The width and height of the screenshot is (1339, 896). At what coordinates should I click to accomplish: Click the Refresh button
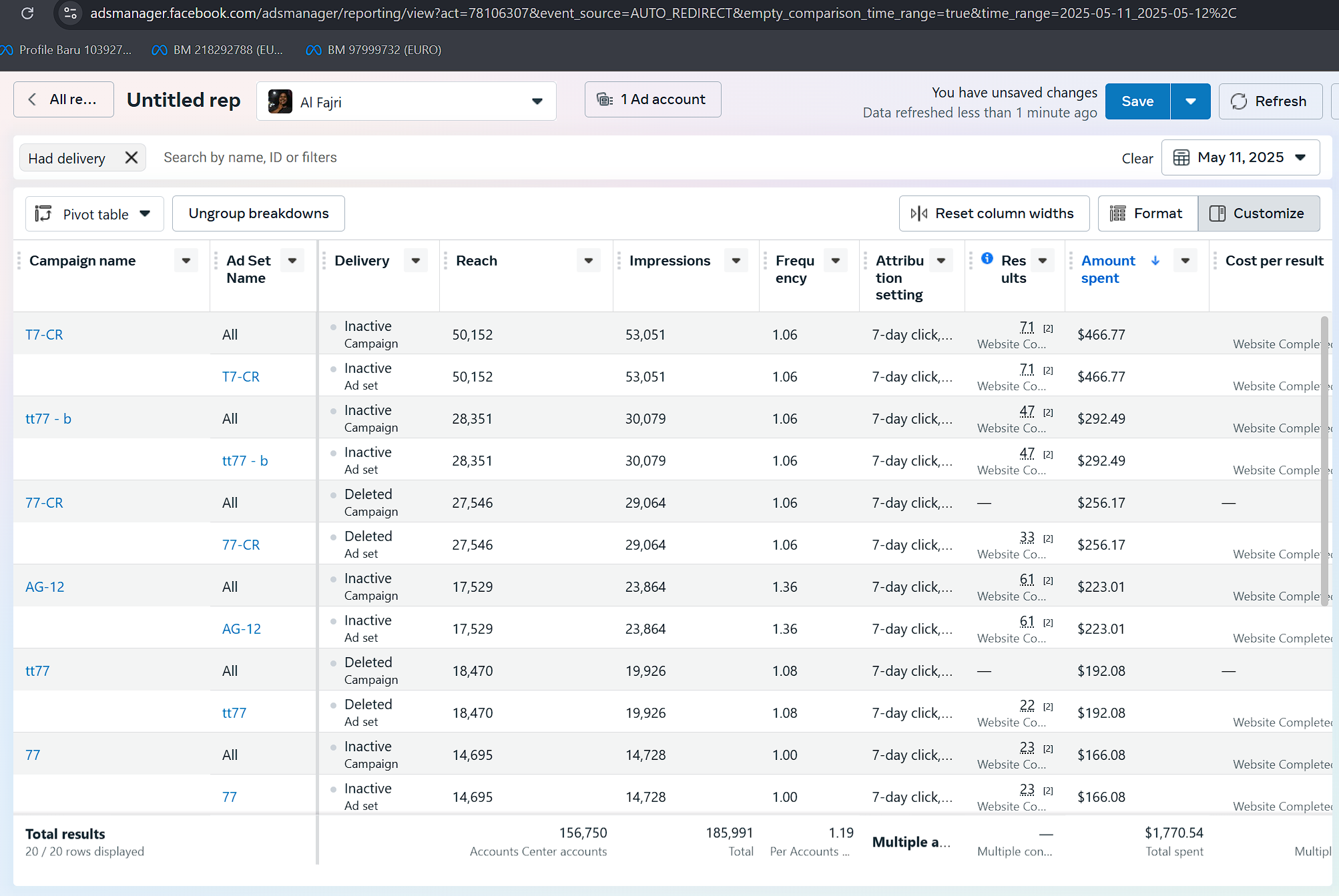(x=1270, y=101)
